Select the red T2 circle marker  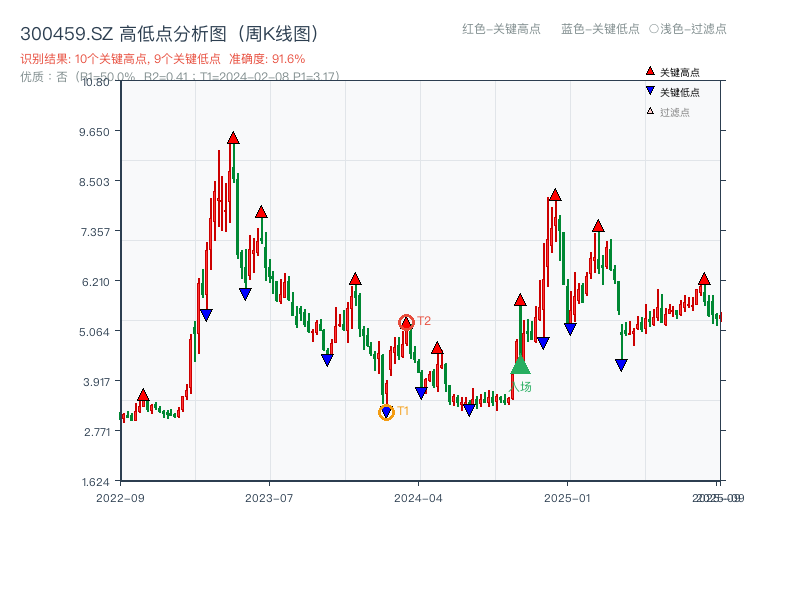[406, 321]
